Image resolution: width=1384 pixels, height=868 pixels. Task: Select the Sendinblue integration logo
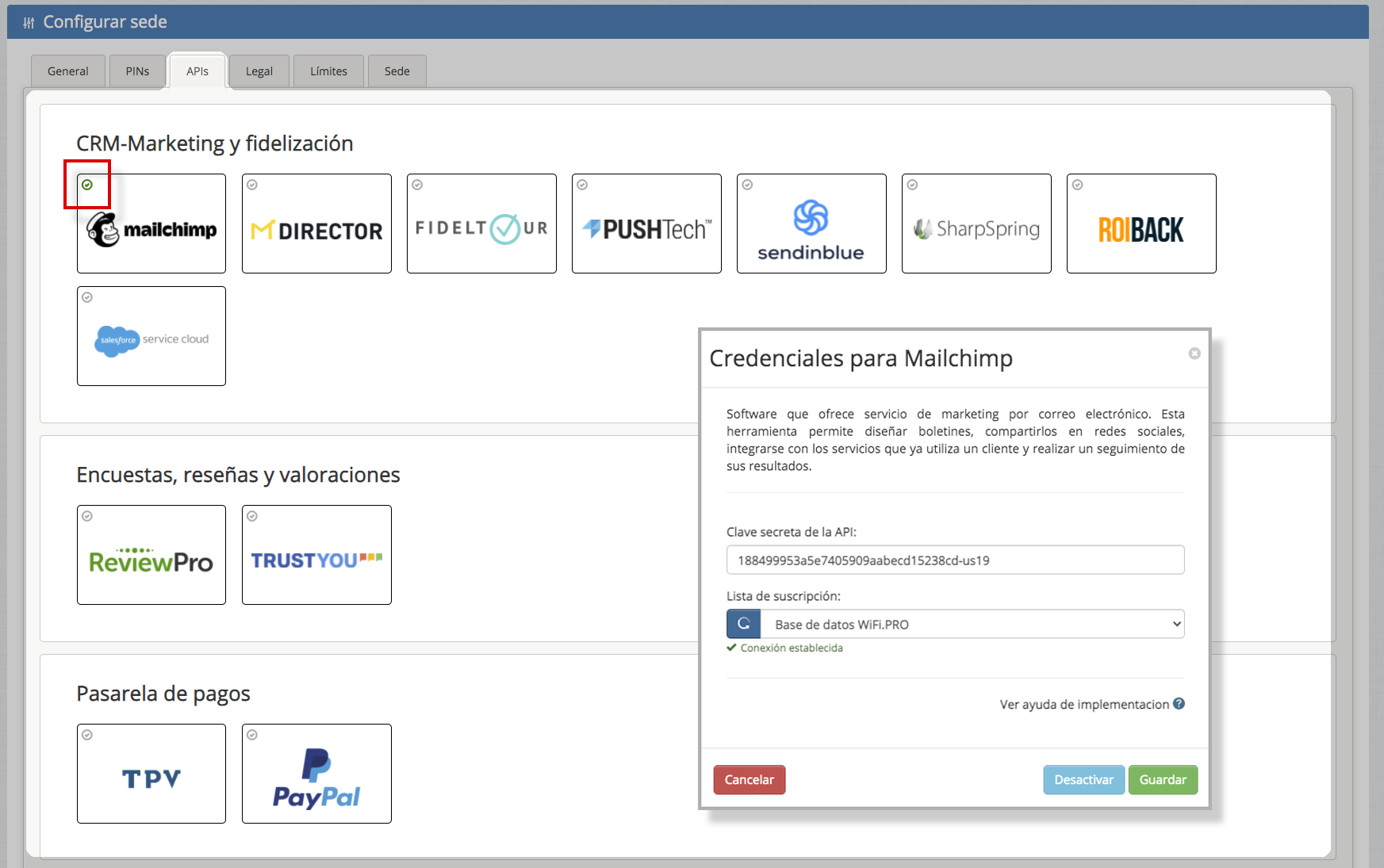point(811,229)
